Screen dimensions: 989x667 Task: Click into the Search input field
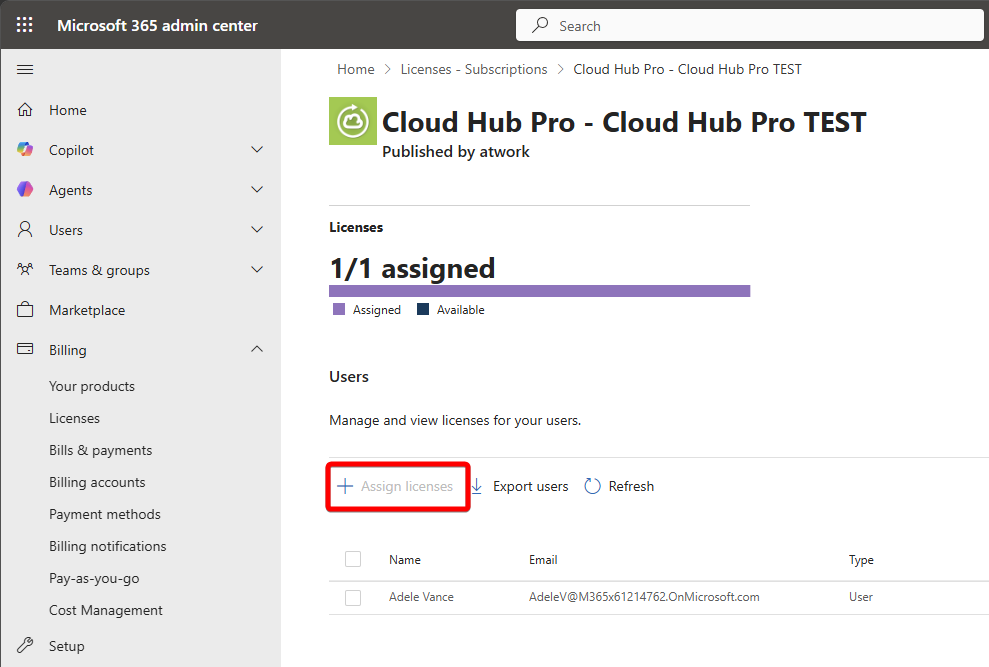click(749, 26)
